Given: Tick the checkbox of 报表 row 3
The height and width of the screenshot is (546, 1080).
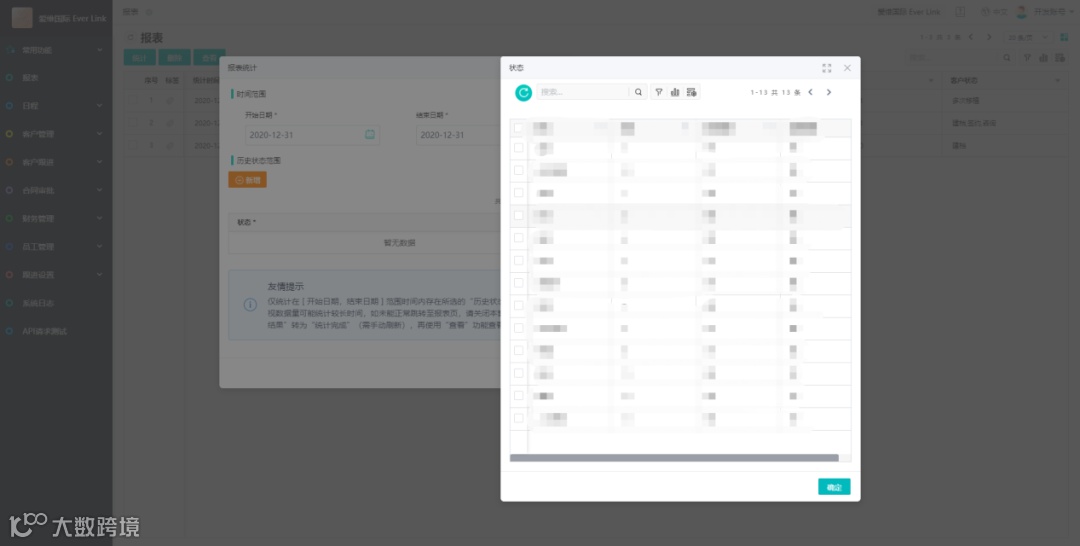Looking at the screenshot, I should [132, 145].
